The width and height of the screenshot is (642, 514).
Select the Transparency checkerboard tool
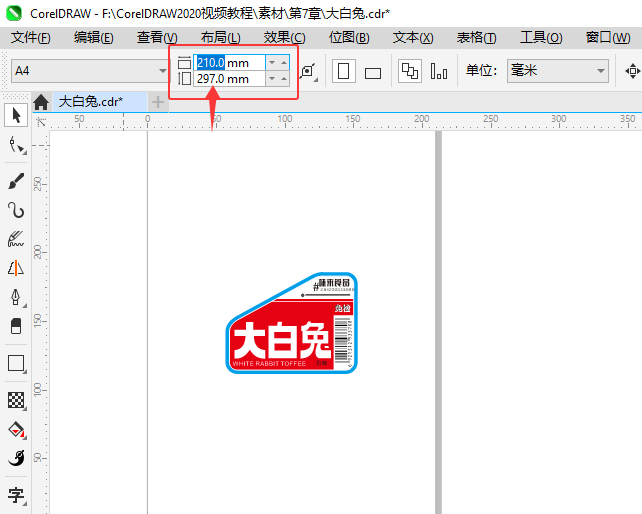tap(16, 400)
